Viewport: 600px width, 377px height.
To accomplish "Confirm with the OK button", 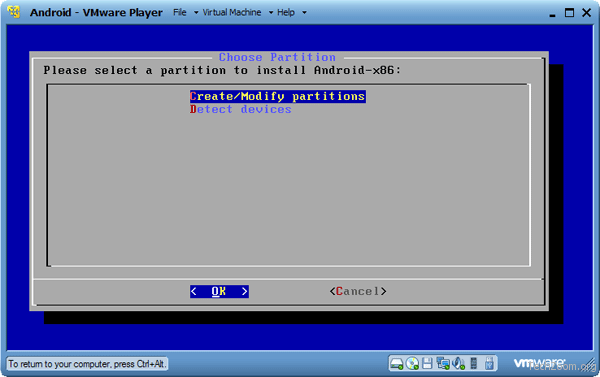I will (219, 292).
